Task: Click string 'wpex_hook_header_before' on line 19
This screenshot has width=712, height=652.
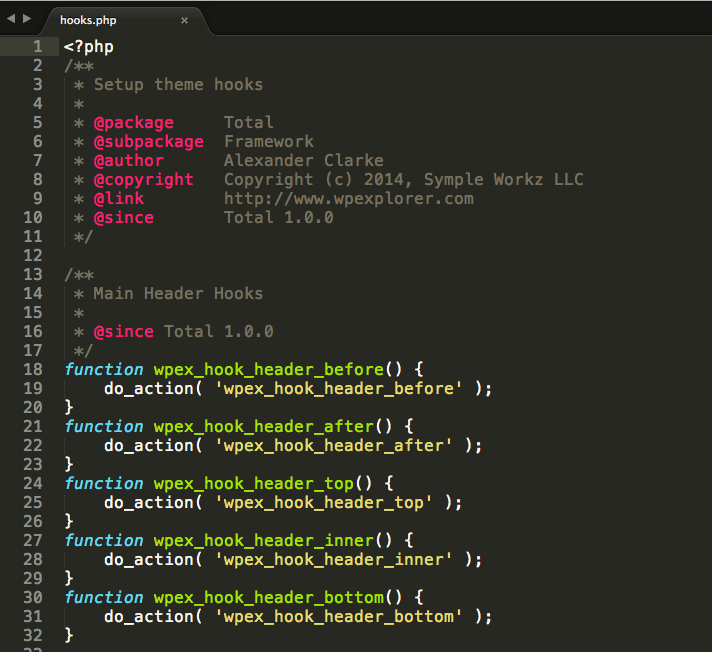Action: (339, 389)
